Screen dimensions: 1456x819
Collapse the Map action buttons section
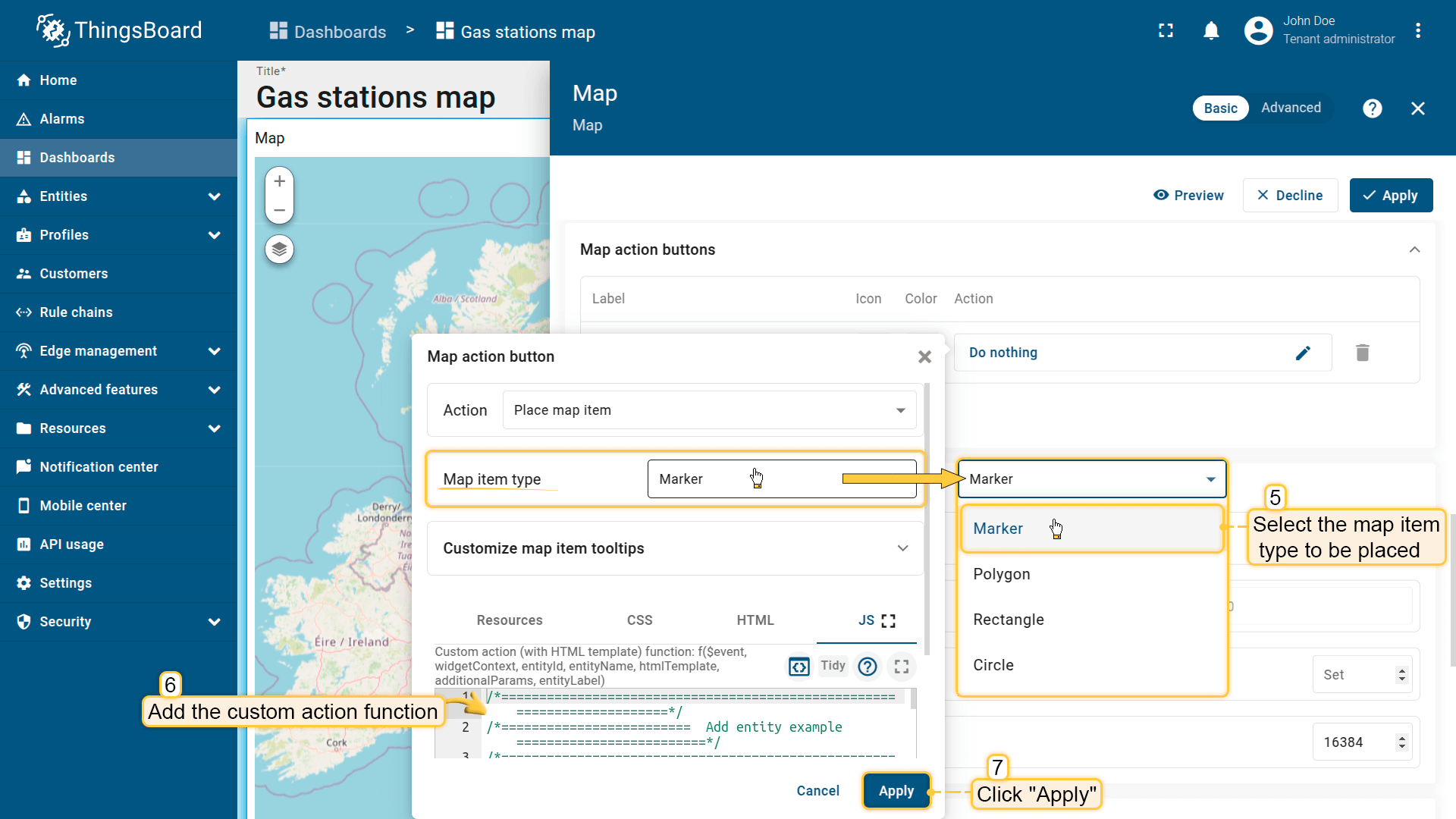click(1414, 250)
